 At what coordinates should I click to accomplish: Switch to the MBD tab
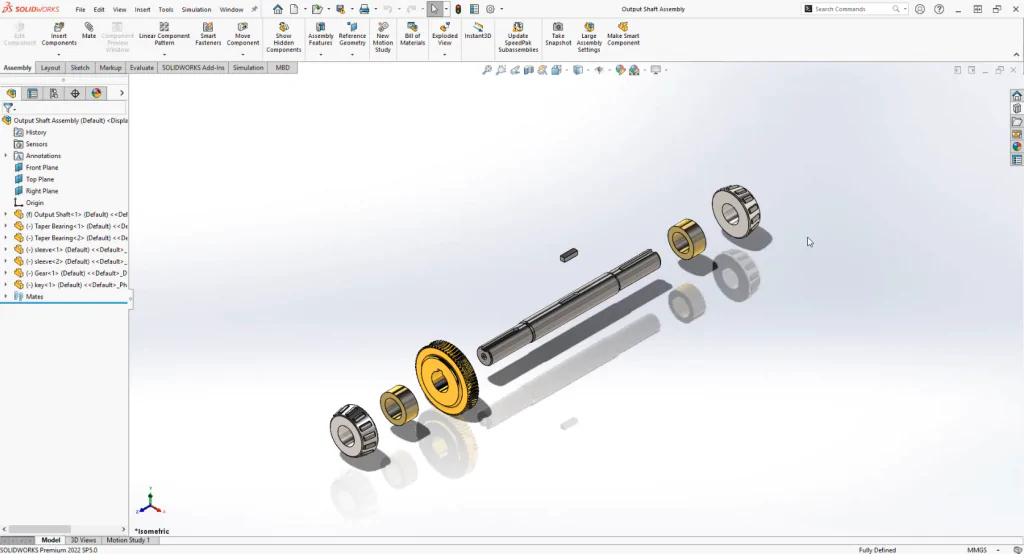point(283,67)
